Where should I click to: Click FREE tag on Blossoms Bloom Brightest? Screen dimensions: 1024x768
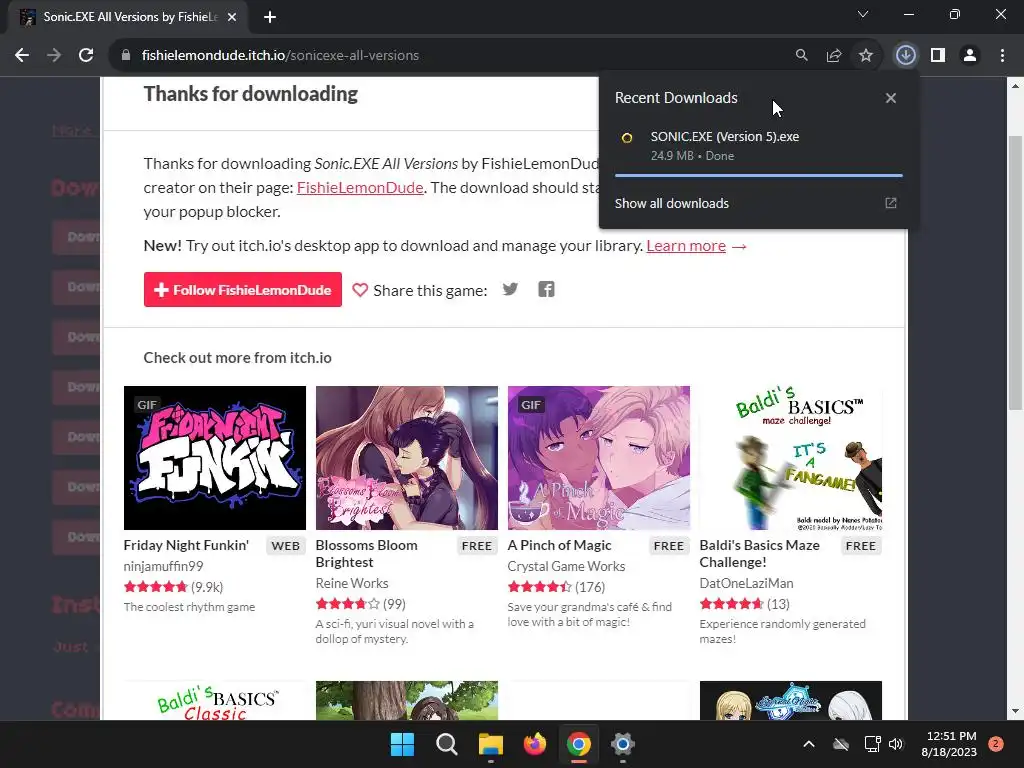(477, 546)
